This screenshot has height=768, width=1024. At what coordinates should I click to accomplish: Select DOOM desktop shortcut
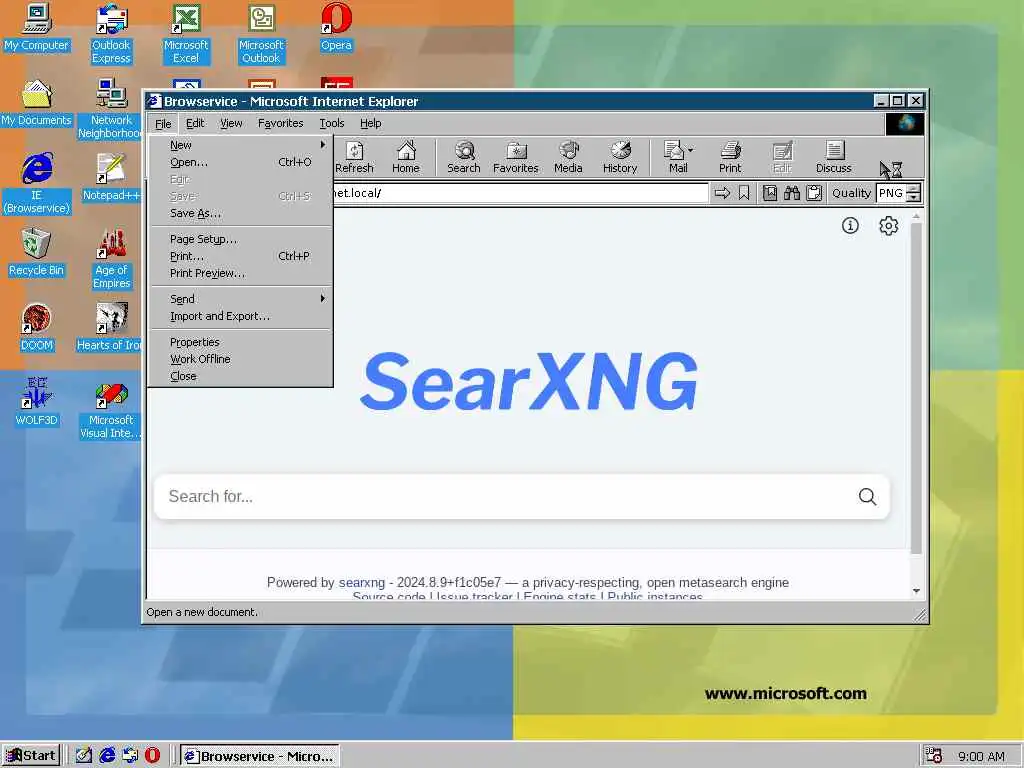click(36, 328)
